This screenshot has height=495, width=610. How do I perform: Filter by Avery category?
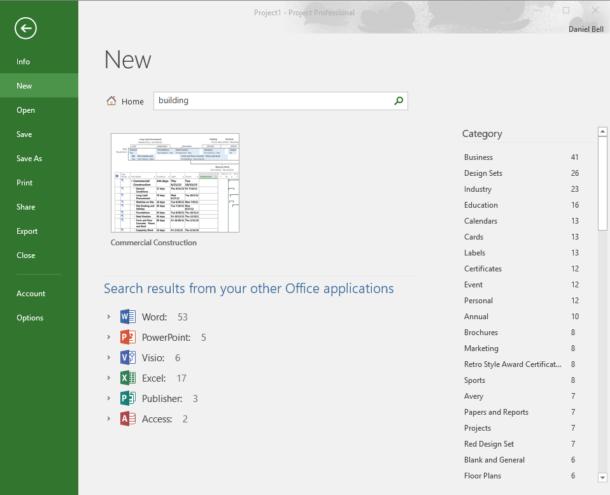(521, 396)
